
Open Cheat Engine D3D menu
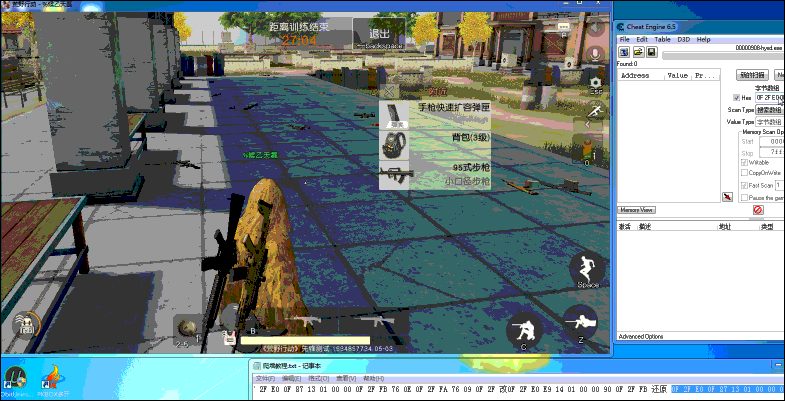[x=683, y=39]
